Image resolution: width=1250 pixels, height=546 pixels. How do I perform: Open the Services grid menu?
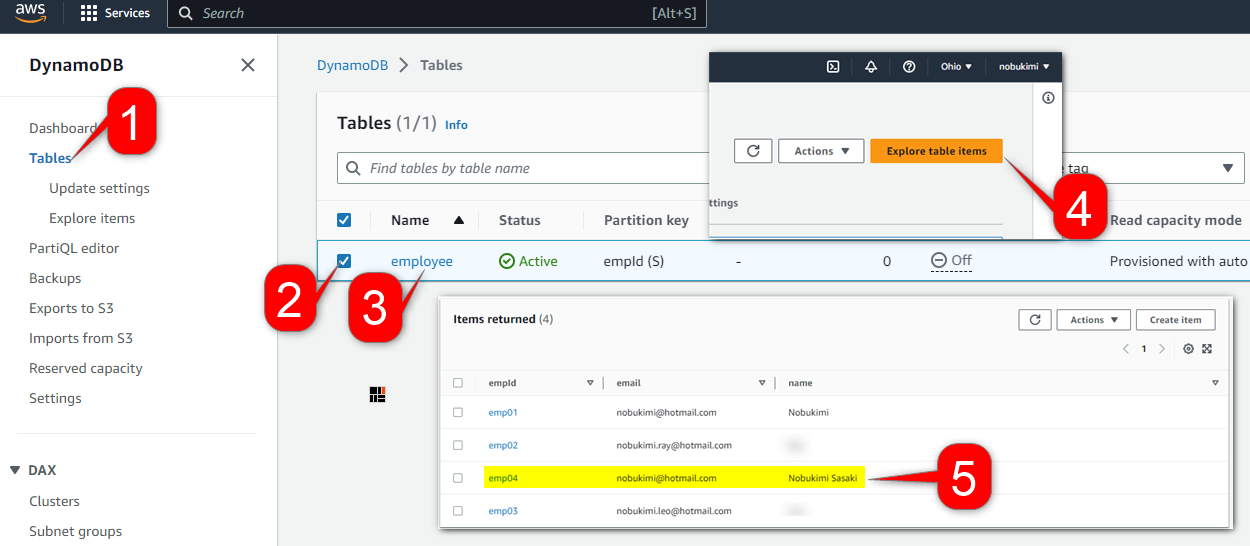coord(116,13)
